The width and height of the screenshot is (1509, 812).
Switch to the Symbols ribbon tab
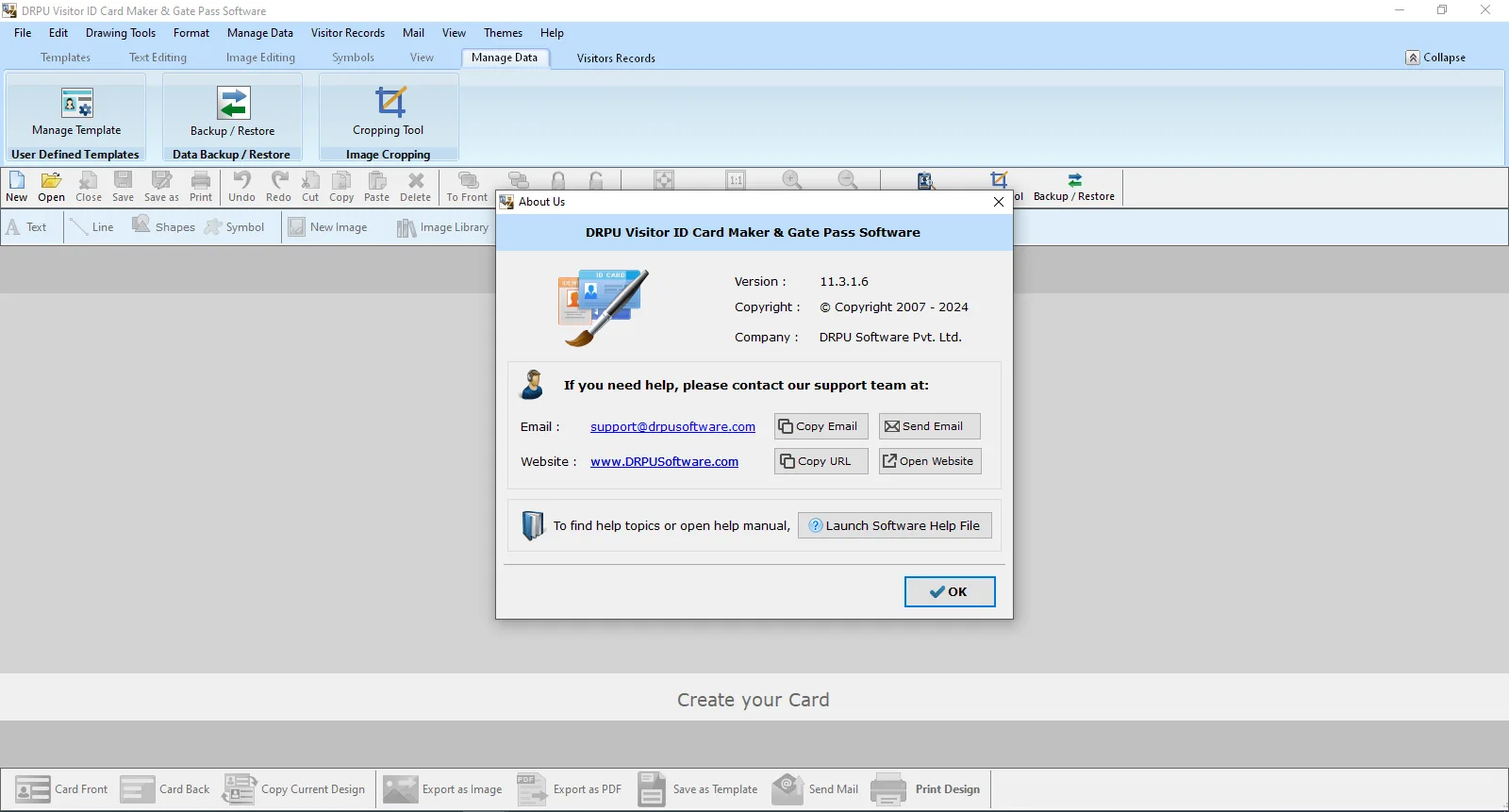click(x=353, y=58)
